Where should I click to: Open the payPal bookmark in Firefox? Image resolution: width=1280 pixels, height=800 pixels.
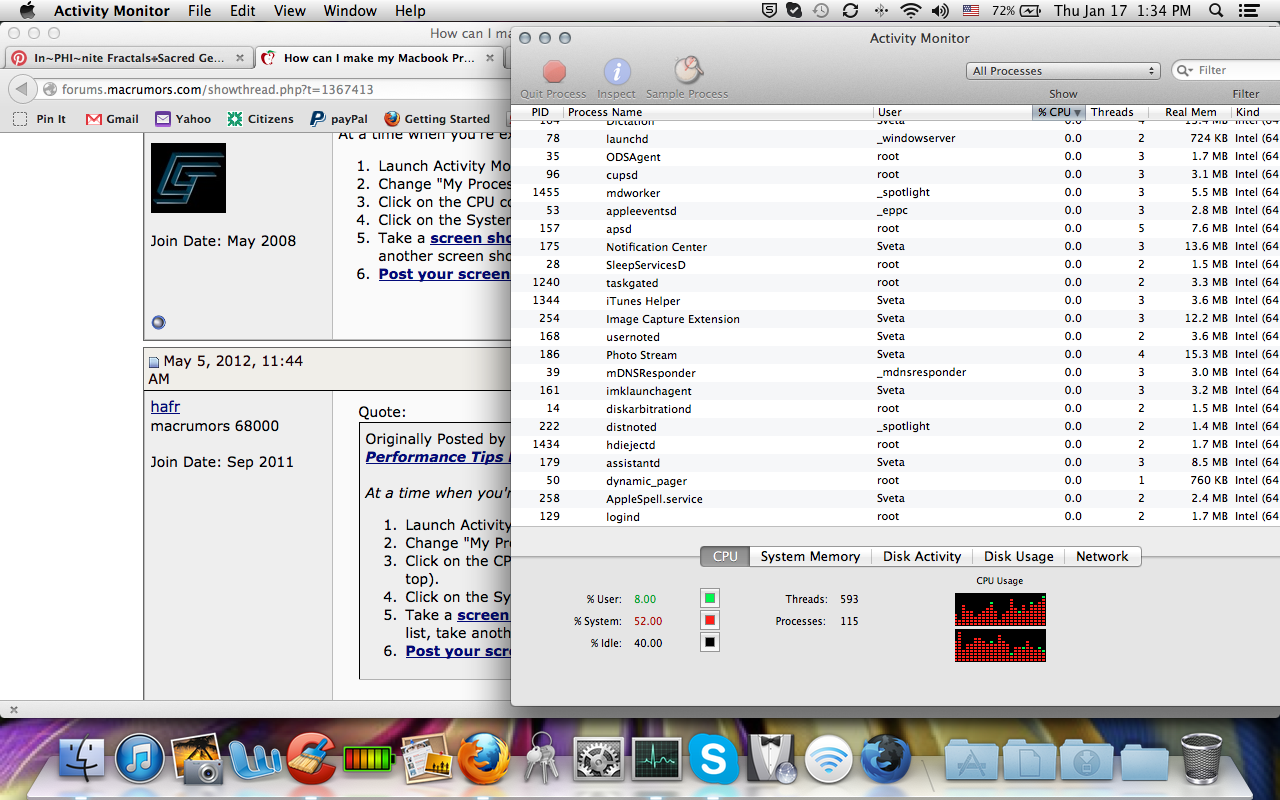[338, 119]
